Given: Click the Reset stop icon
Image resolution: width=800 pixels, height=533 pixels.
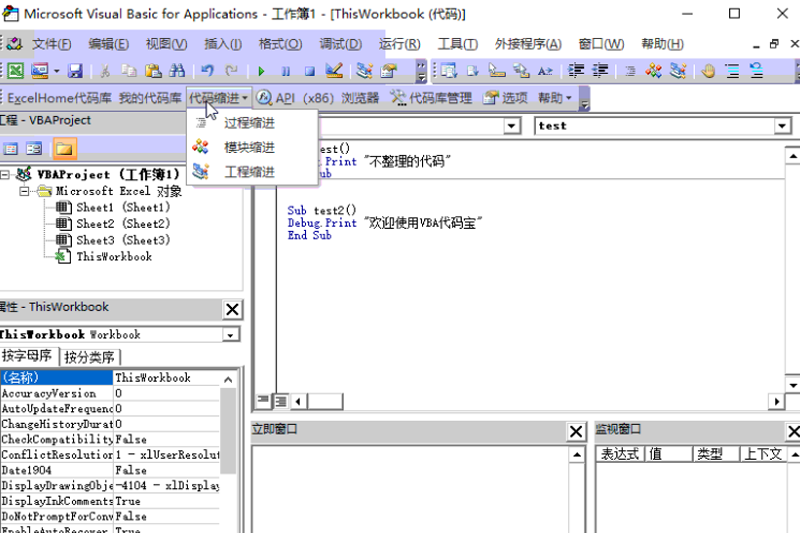Looking at the screenshot, I should pyautogui.click(x=310, y=71).
